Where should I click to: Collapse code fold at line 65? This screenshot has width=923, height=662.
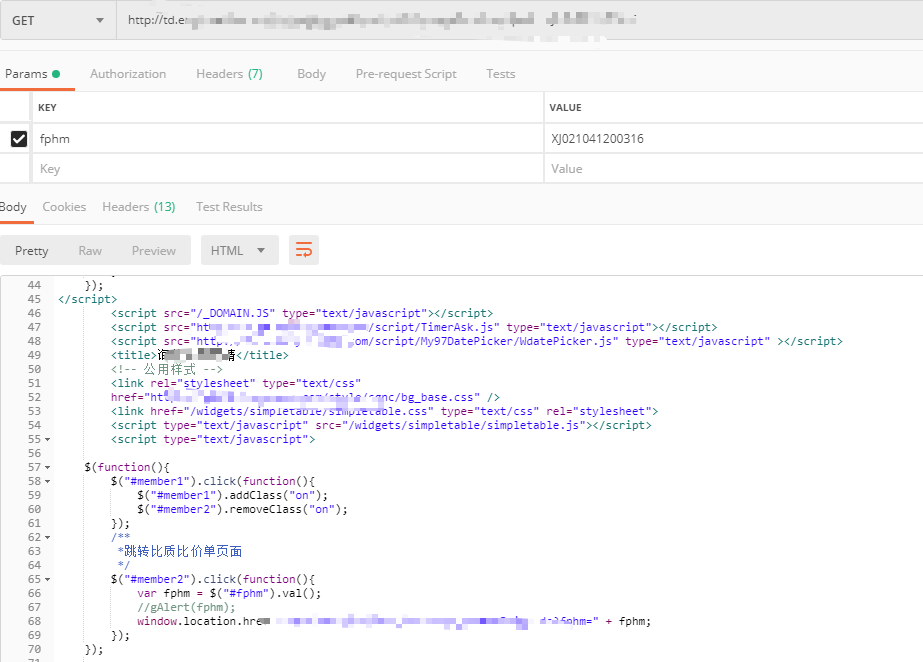coord(48,580)
